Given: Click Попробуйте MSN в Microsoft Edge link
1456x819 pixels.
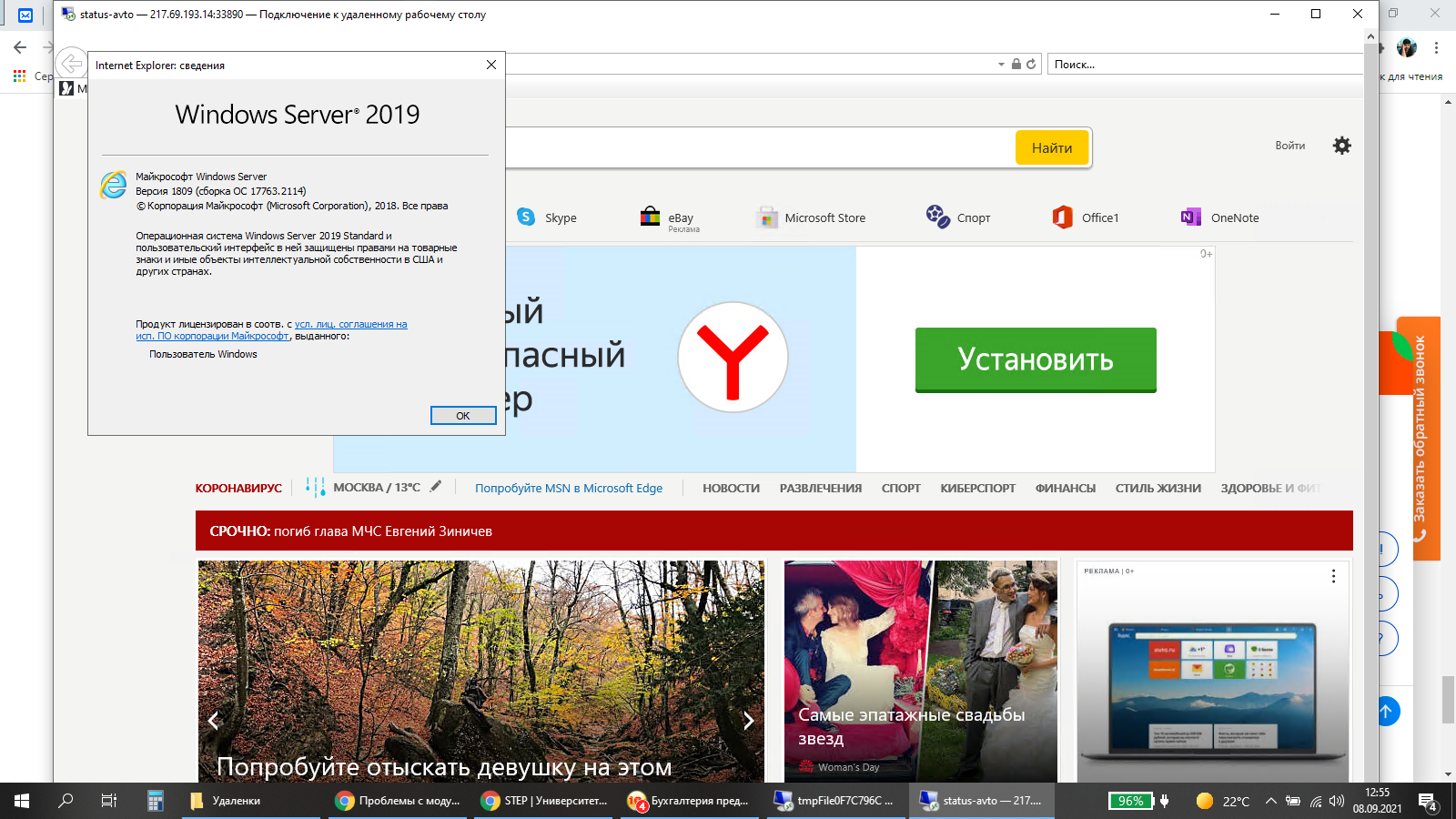Looking at the screenshot, I should [569, 488].
